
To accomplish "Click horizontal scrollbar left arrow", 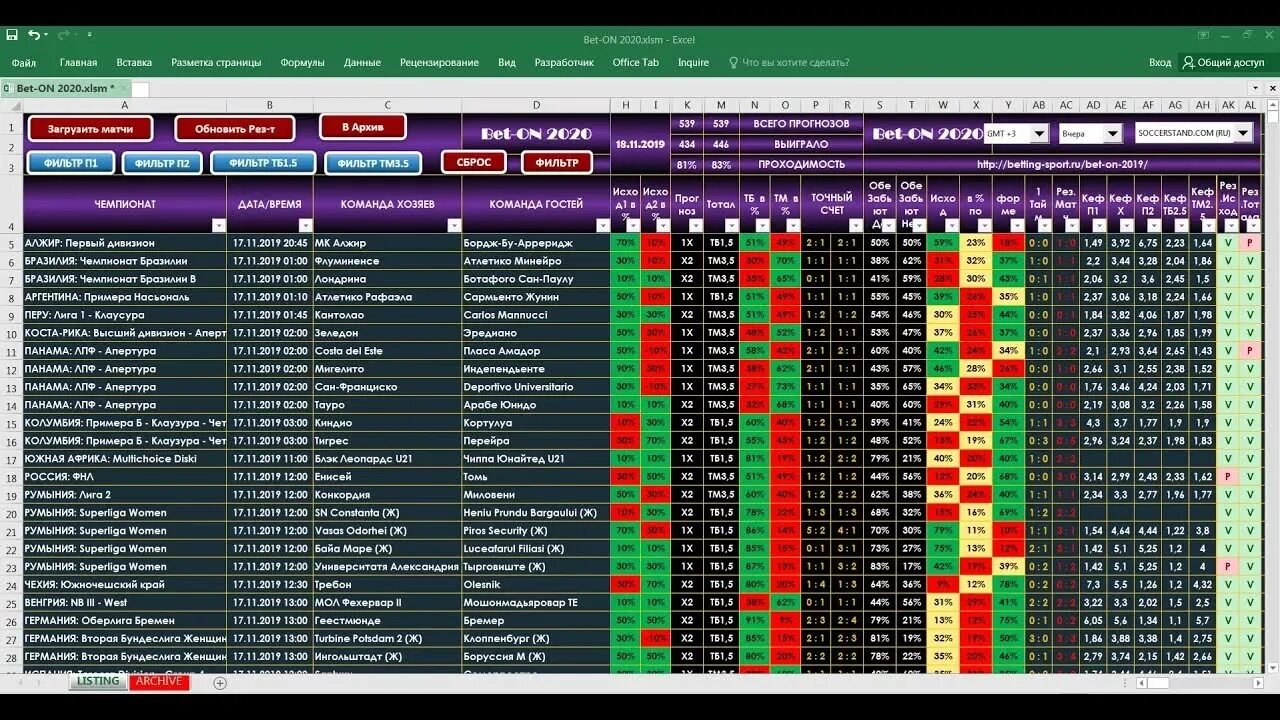I will pyautogui.click(x=1140, y=683).
